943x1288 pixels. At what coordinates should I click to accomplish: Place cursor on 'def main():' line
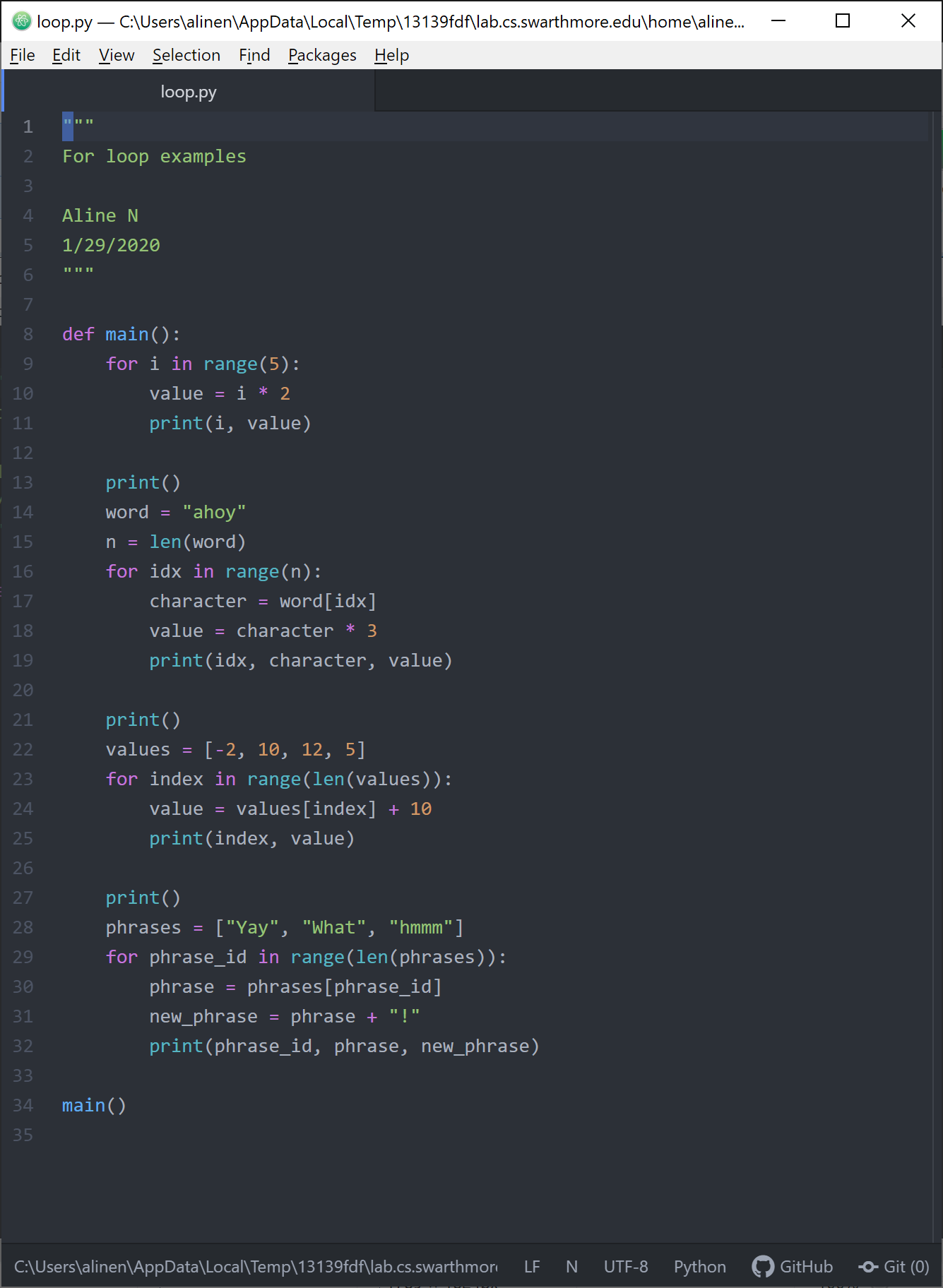pyautogui.click(x=121, y=334)
